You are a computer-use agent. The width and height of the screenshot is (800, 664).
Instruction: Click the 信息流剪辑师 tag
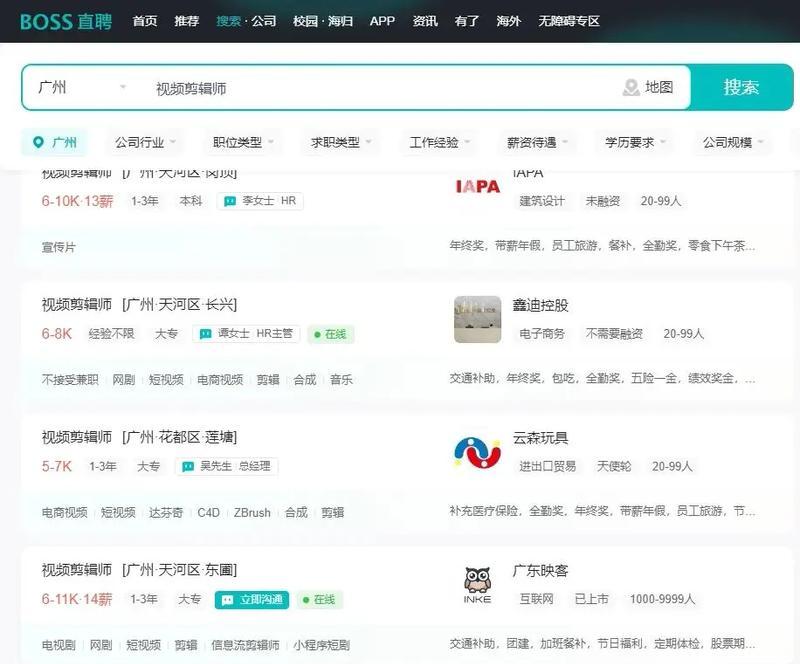click(245, 645)
